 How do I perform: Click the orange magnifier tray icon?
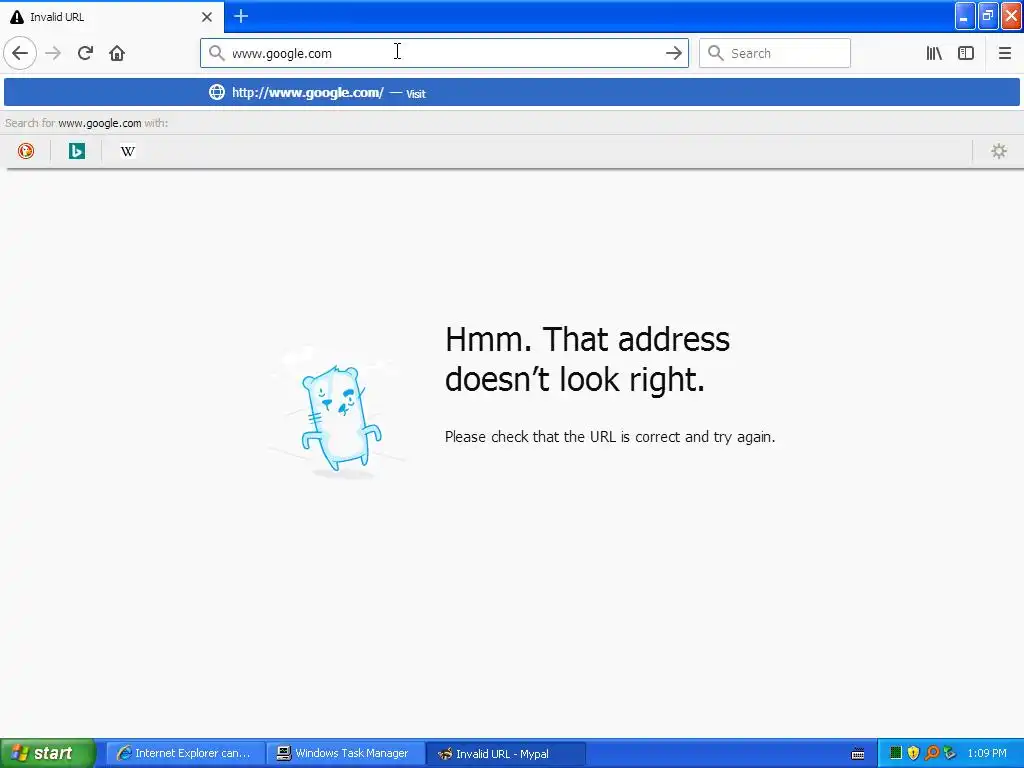tap(931, 753)
